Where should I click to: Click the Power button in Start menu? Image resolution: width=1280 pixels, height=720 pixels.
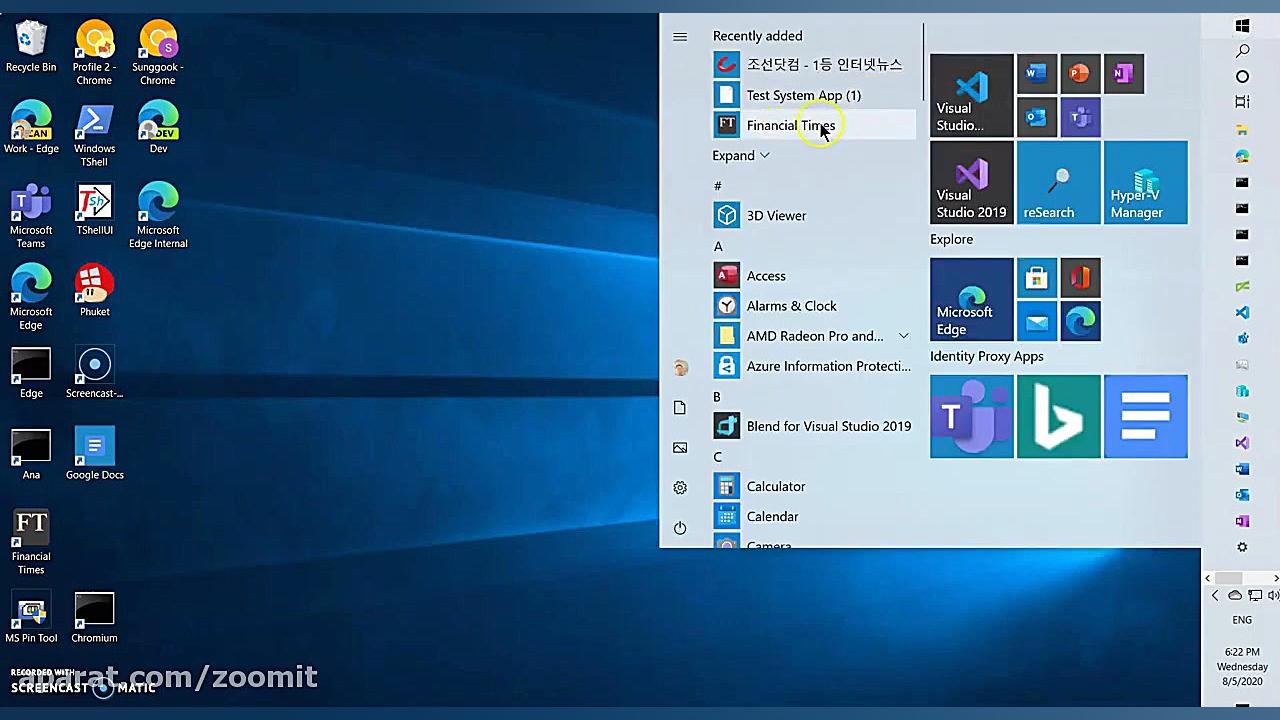click(x=680, y=528)
